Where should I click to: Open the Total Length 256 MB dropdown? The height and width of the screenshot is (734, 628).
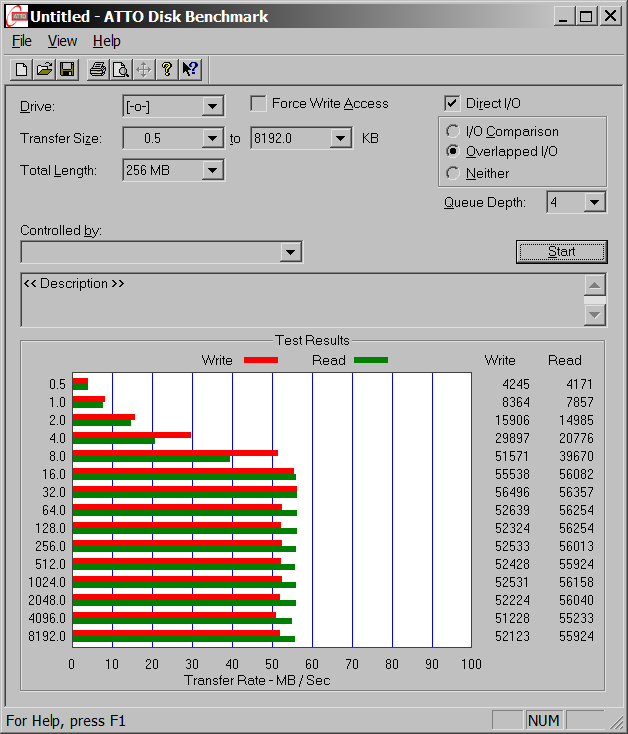[x=212, y=171]
